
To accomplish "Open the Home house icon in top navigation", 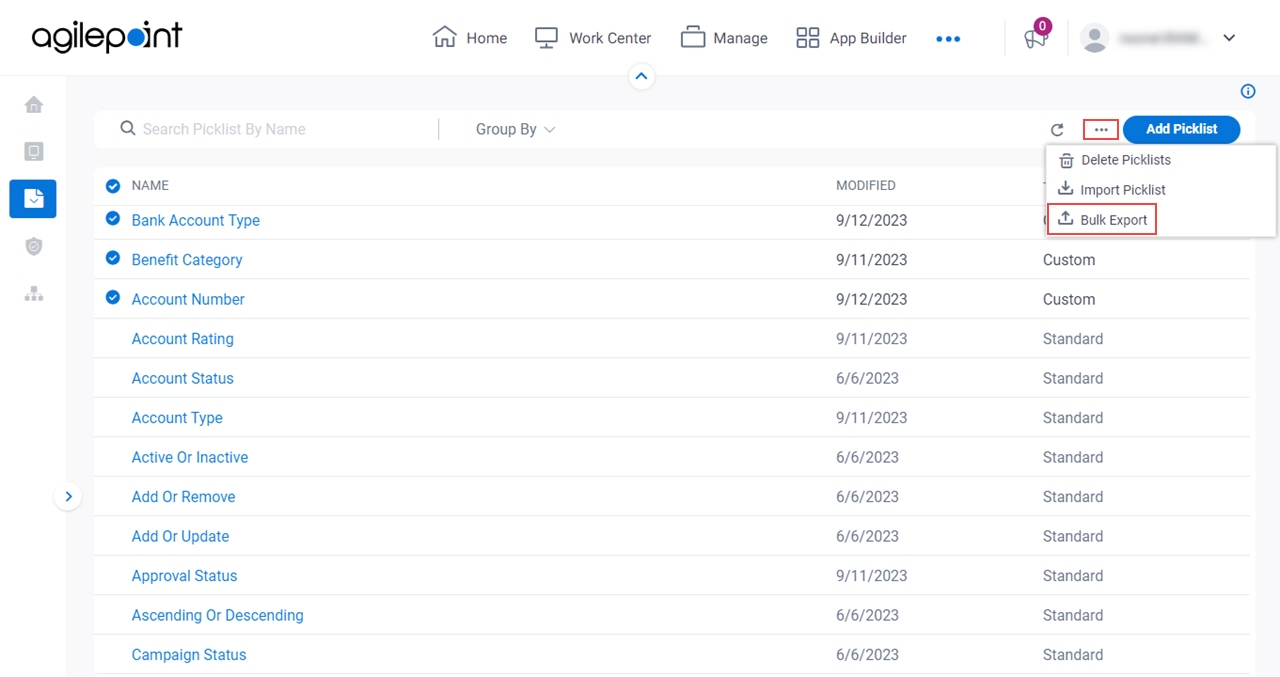I will tap(444, 37).
